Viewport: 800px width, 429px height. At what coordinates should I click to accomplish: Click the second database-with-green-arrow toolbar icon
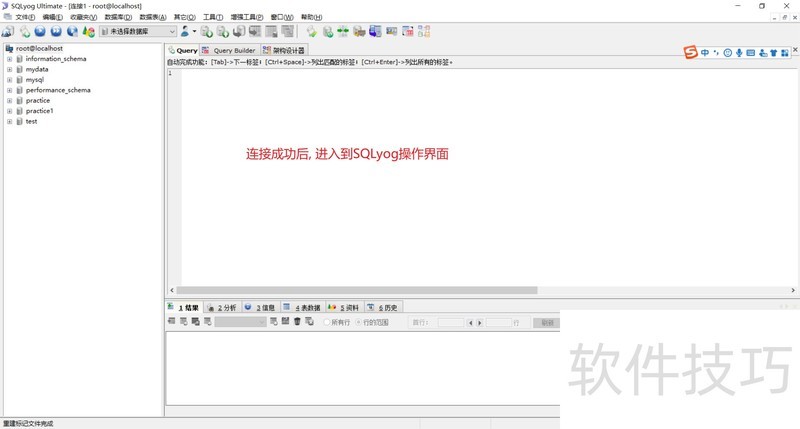pyautogui.click(x=223, y=32)
